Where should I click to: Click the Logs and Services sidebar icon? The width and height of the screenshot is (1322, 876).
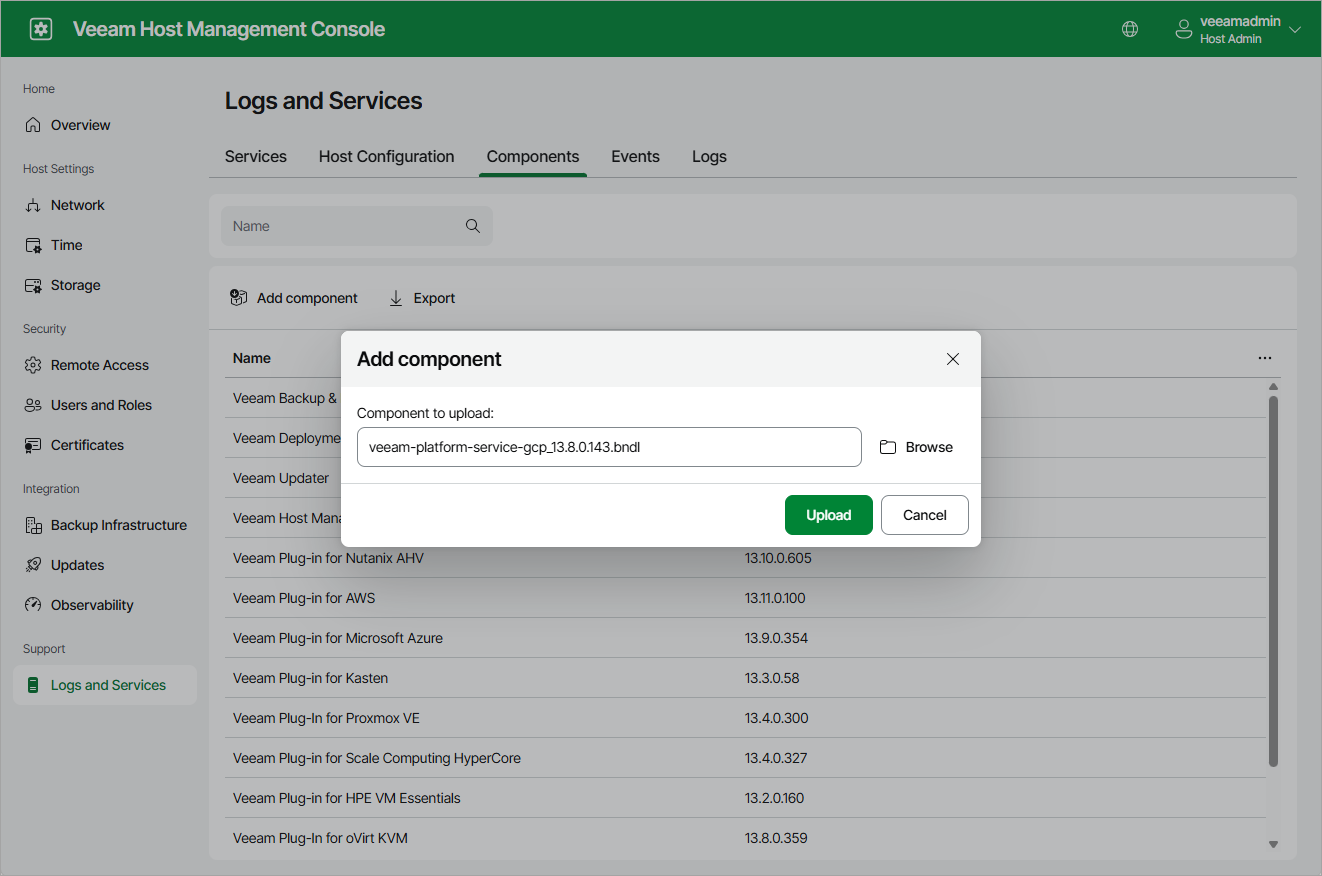click(x=33, y=685)
